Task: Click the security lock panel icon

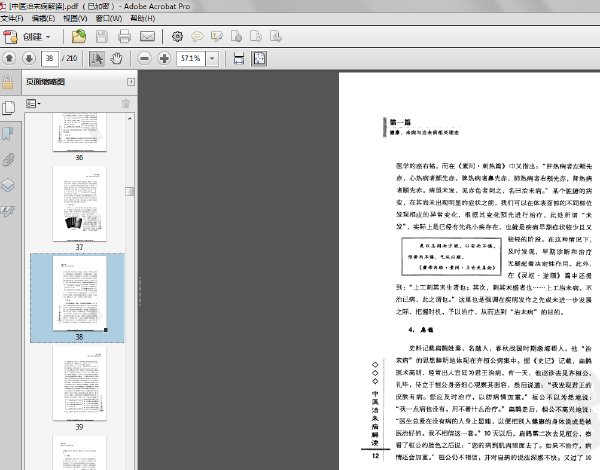Action: [x=8, y=82]
